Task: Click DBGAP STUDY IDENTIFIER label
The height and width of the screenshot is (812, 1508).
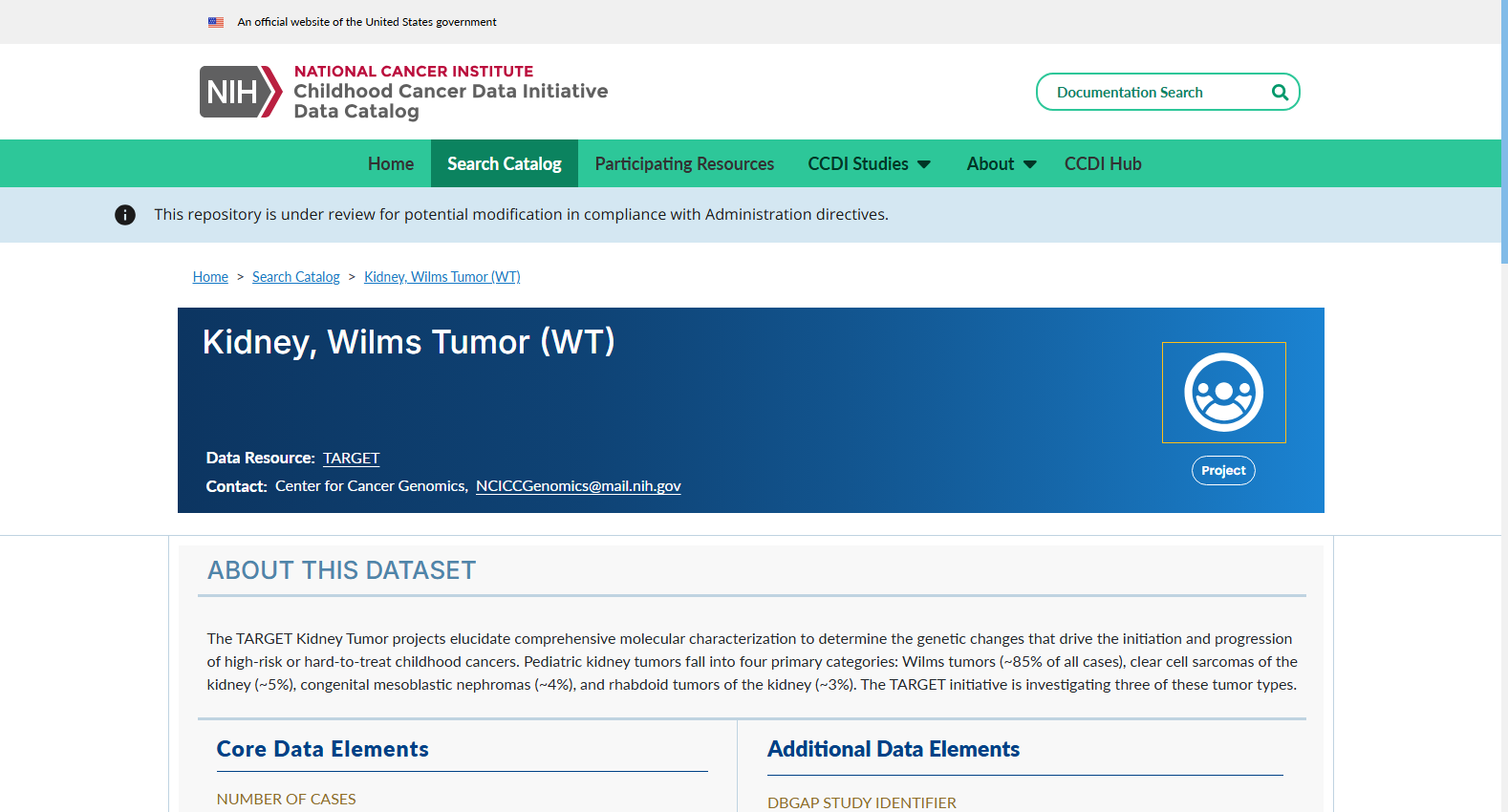Action: click(862, 802)
